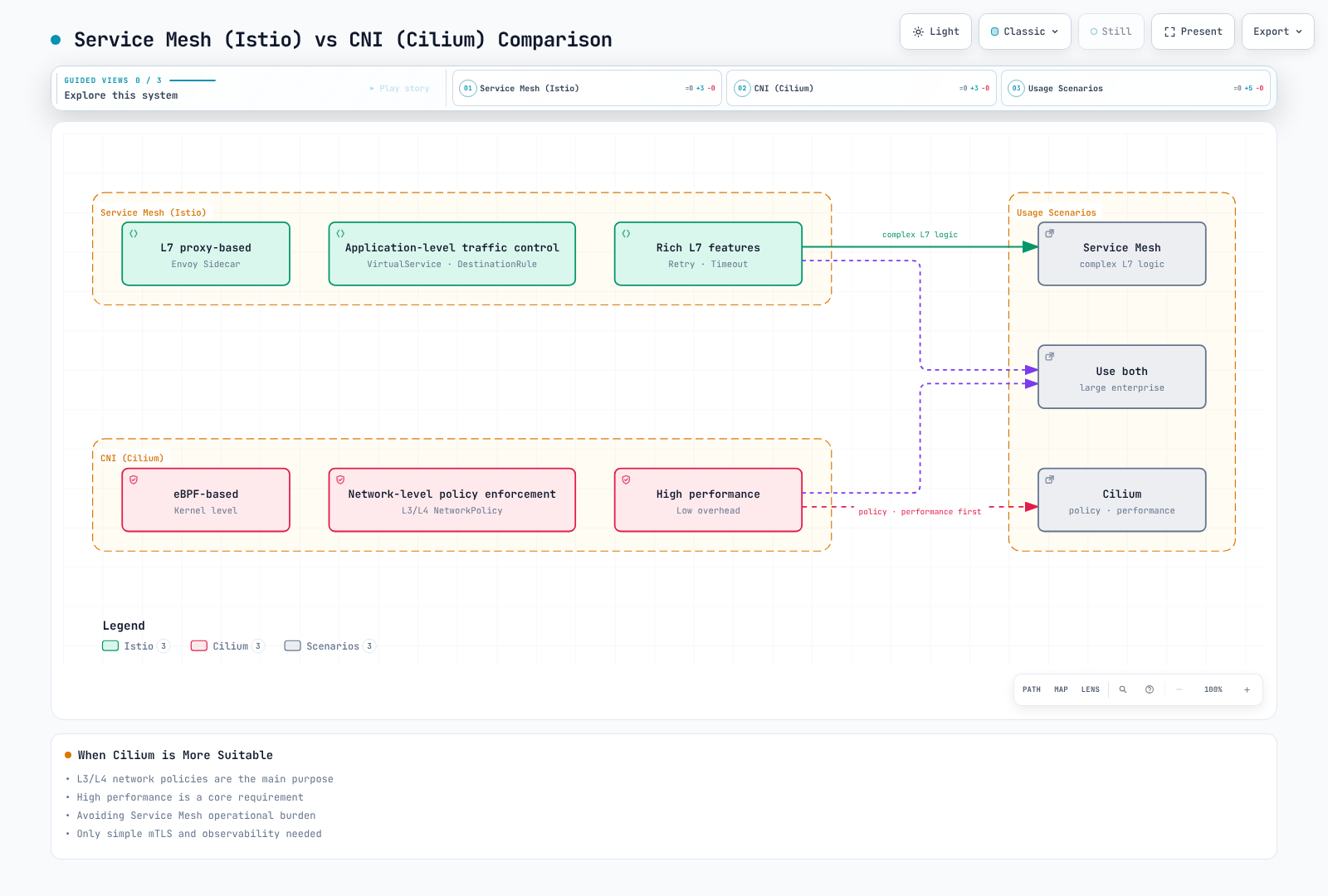Click the "When Cilium is More Suitable" heading
The width and height of the screenshot is (1328, 896).
(175, 755)
